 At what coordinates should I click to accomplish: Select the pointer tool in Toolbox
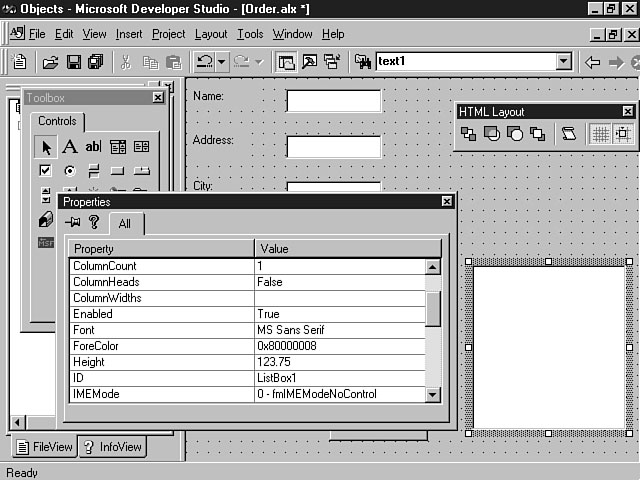45,147
